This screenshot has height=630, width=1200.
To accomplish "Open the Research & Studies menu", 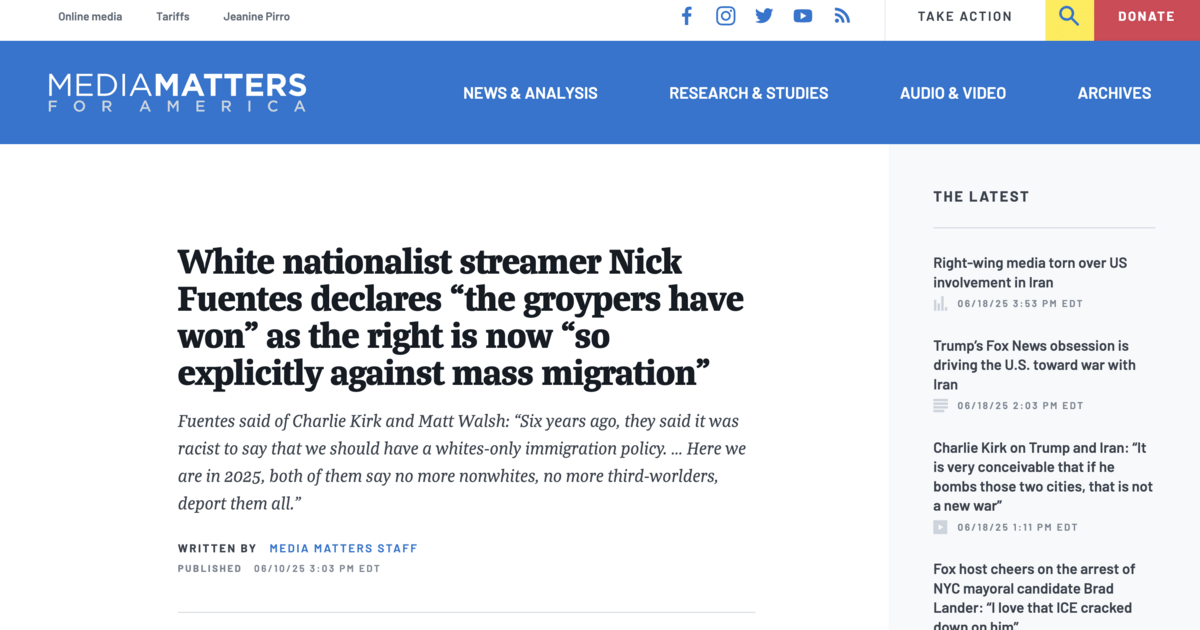I will pos(748,93).
